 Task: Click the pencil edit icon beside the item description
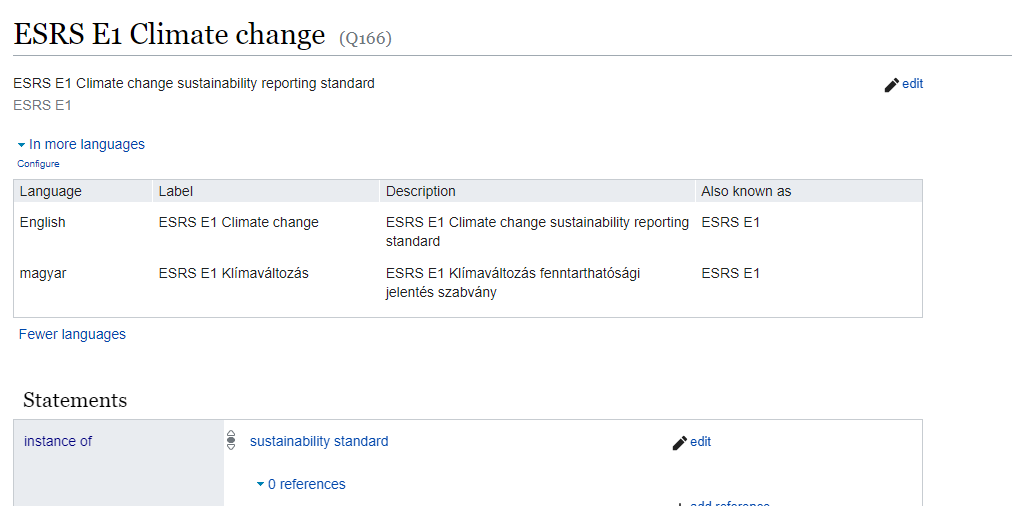(892, 85)
